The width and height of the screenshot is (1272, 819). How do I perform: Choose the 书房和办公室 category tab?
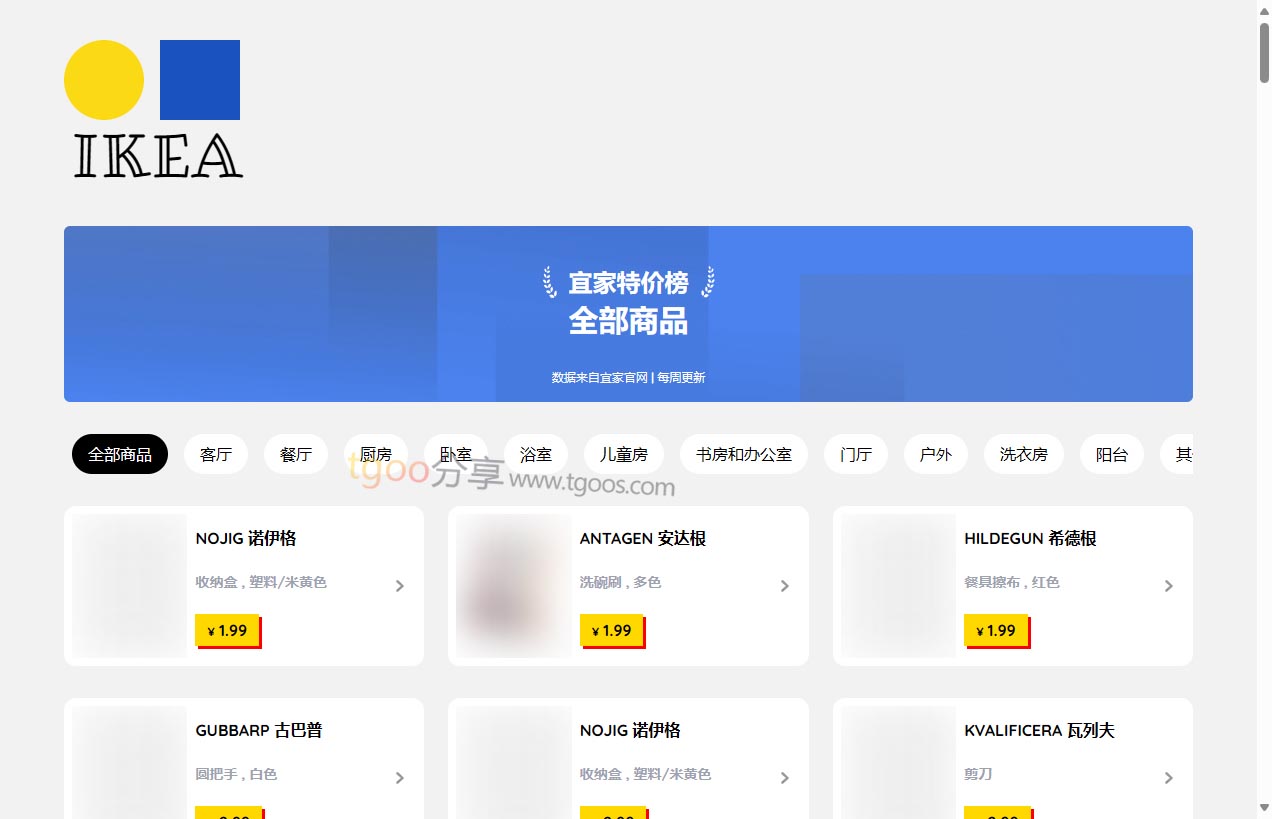[x=744, y=454]
